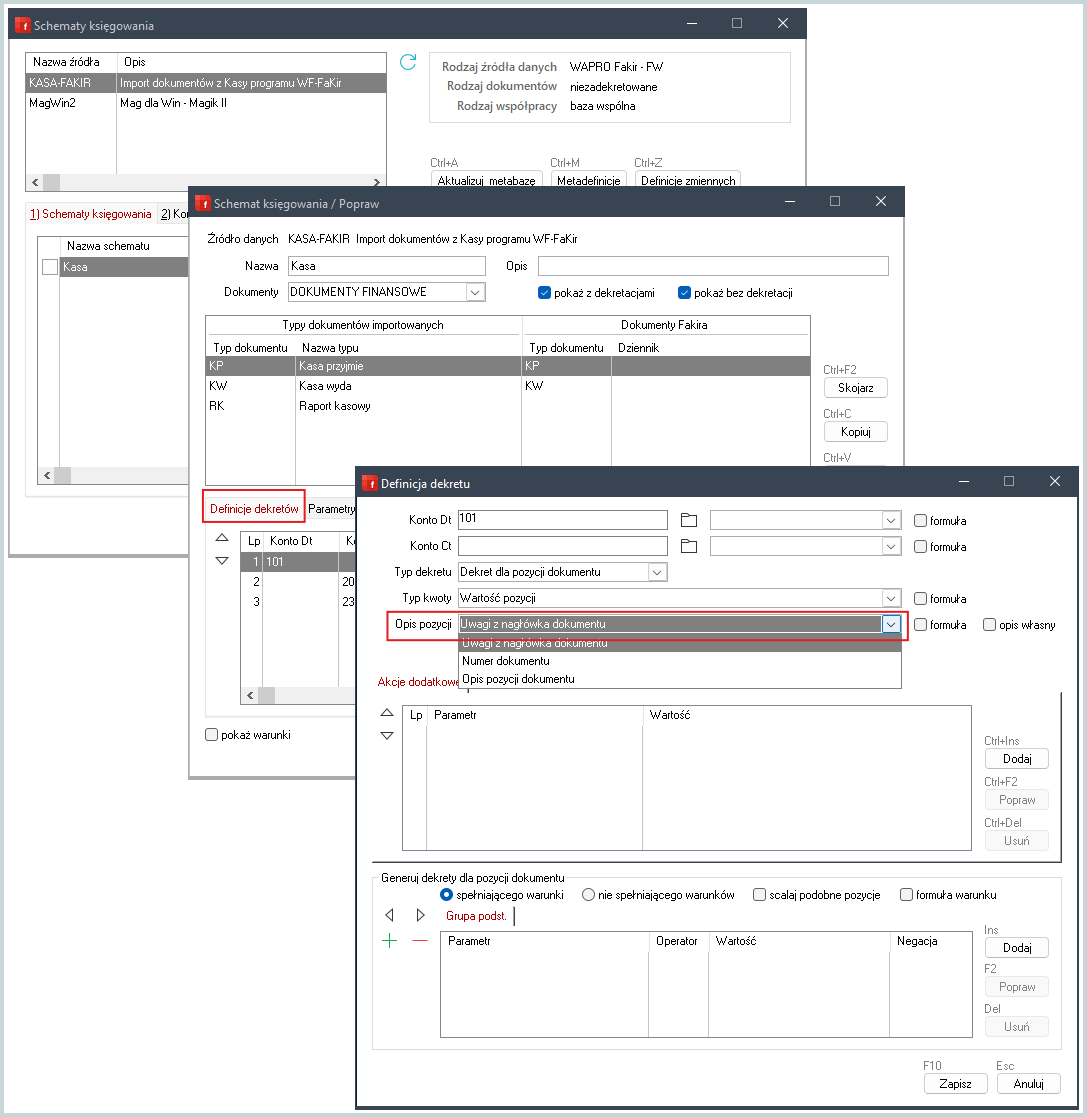
Task: Open the Typ kwoty dropdown
Action: coord(890,598)
